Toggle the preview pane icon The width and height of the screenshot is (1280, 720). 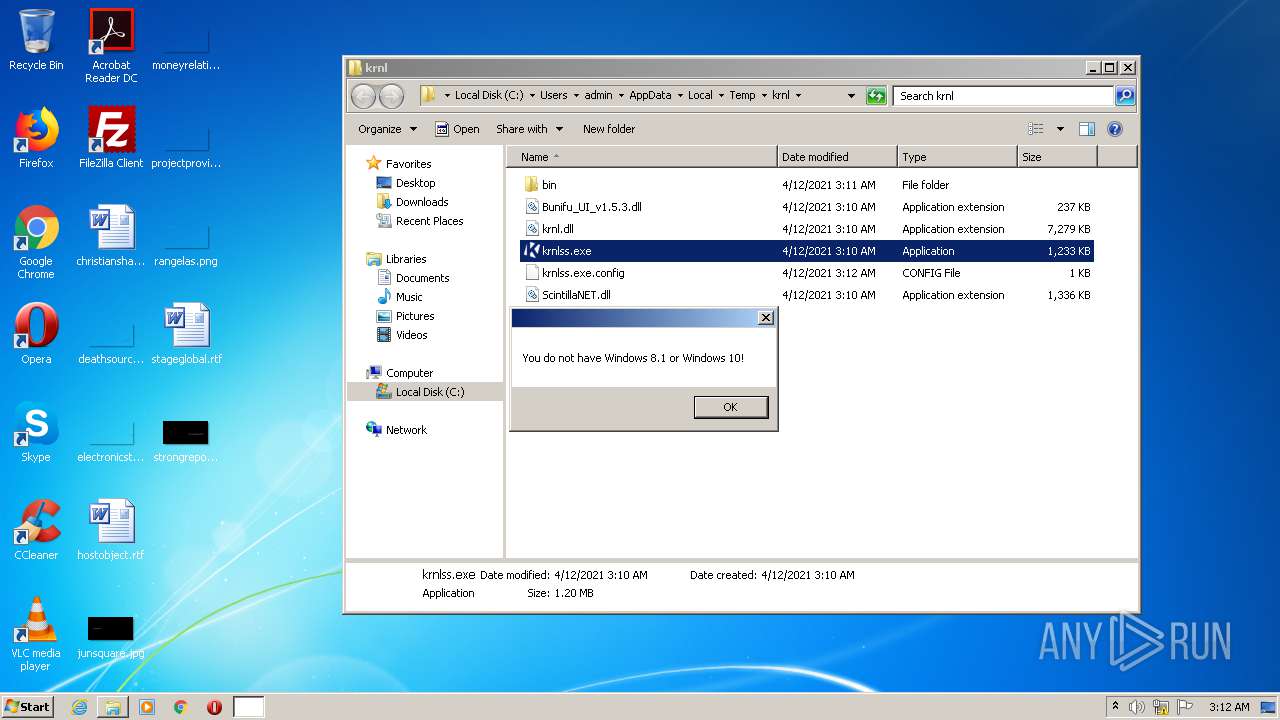tap(1087, 129)
